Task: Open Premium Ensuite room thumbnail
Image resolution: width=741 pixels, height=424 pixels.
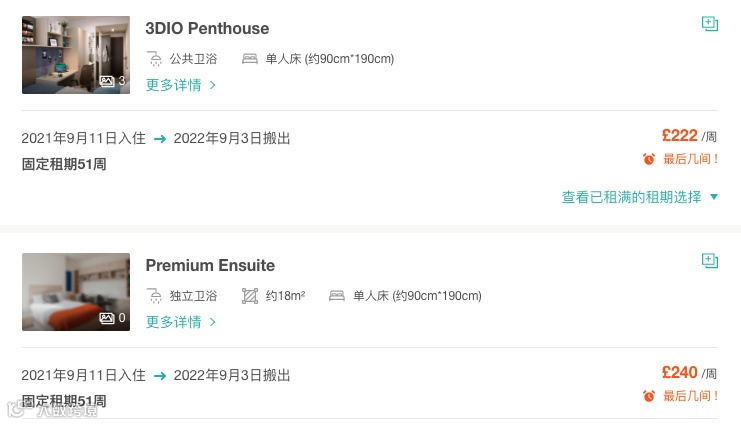Action: coord(76,292)
